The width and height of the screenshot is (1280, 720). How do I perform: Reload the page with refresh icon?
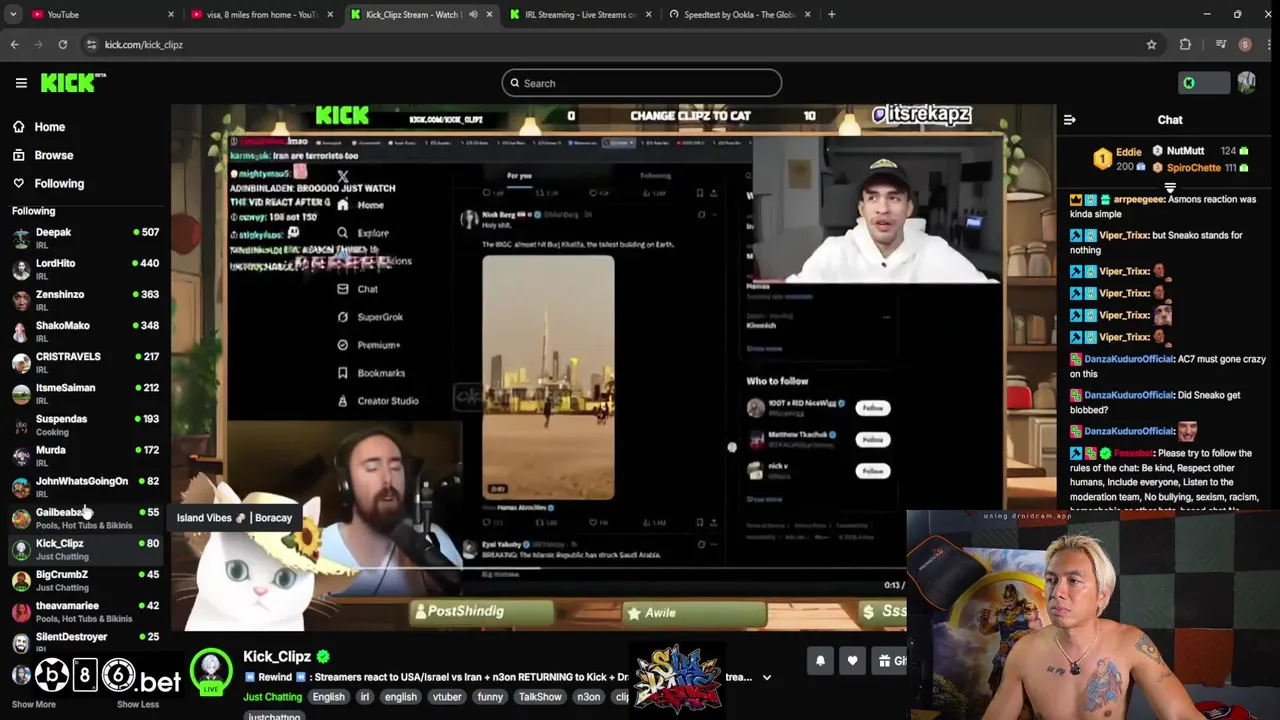62,44
